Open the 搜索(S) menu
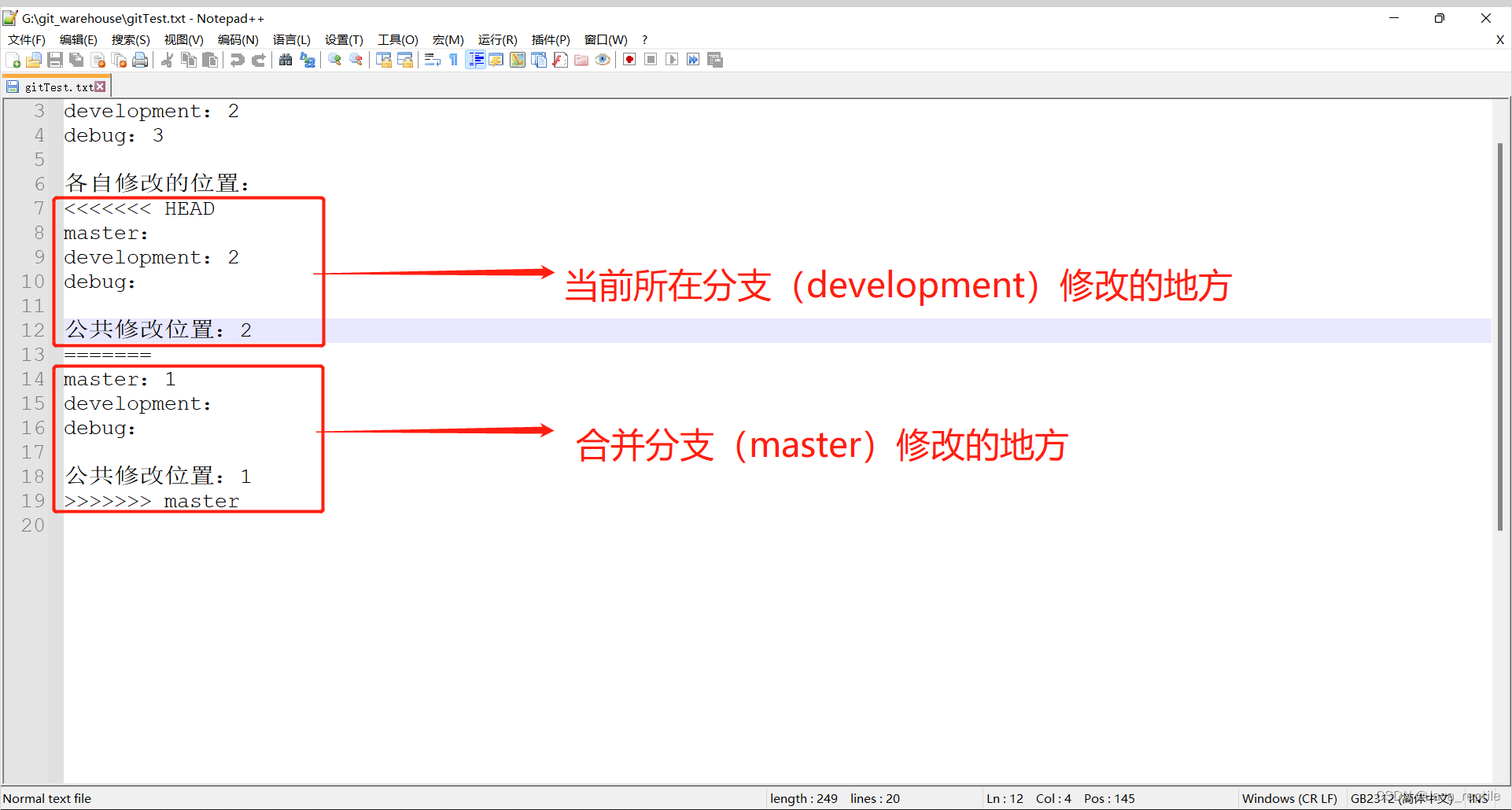1512x810 pixels. click(x=131, y=39)
